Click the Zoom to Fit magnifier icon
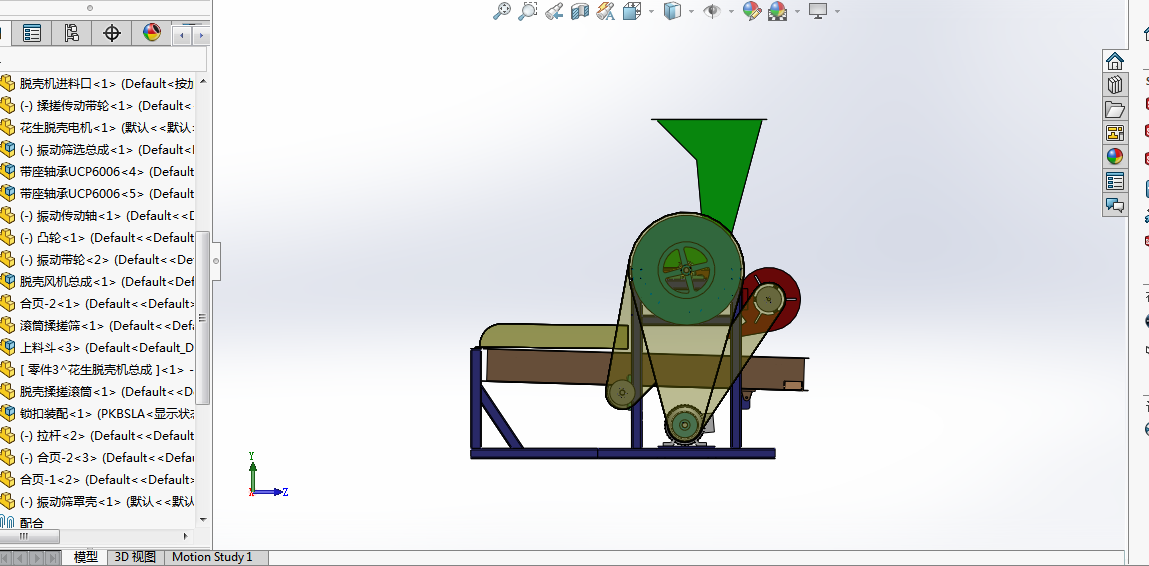 [x=502, y=11]
